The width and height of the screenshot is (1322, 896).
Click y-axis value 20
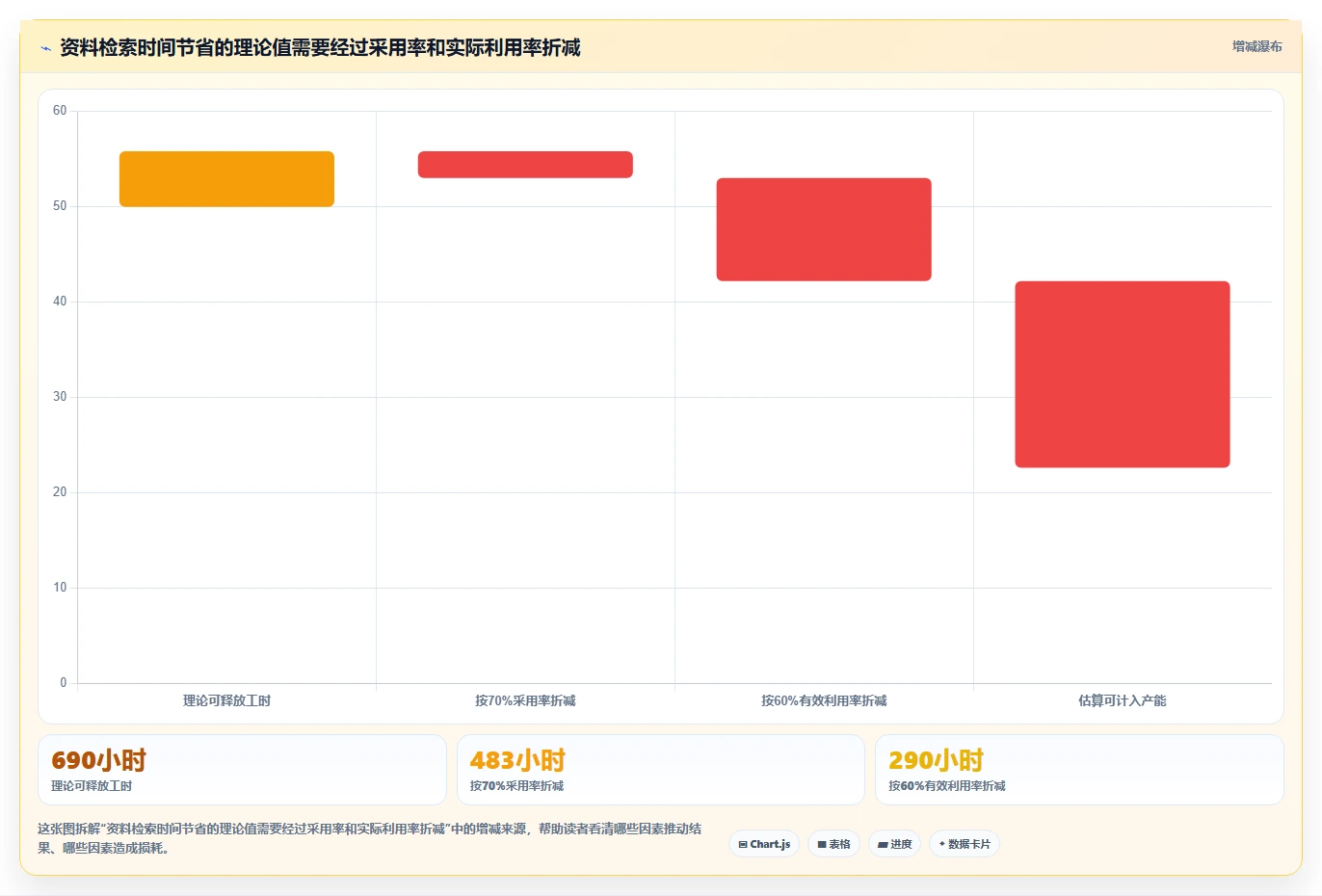60,492
